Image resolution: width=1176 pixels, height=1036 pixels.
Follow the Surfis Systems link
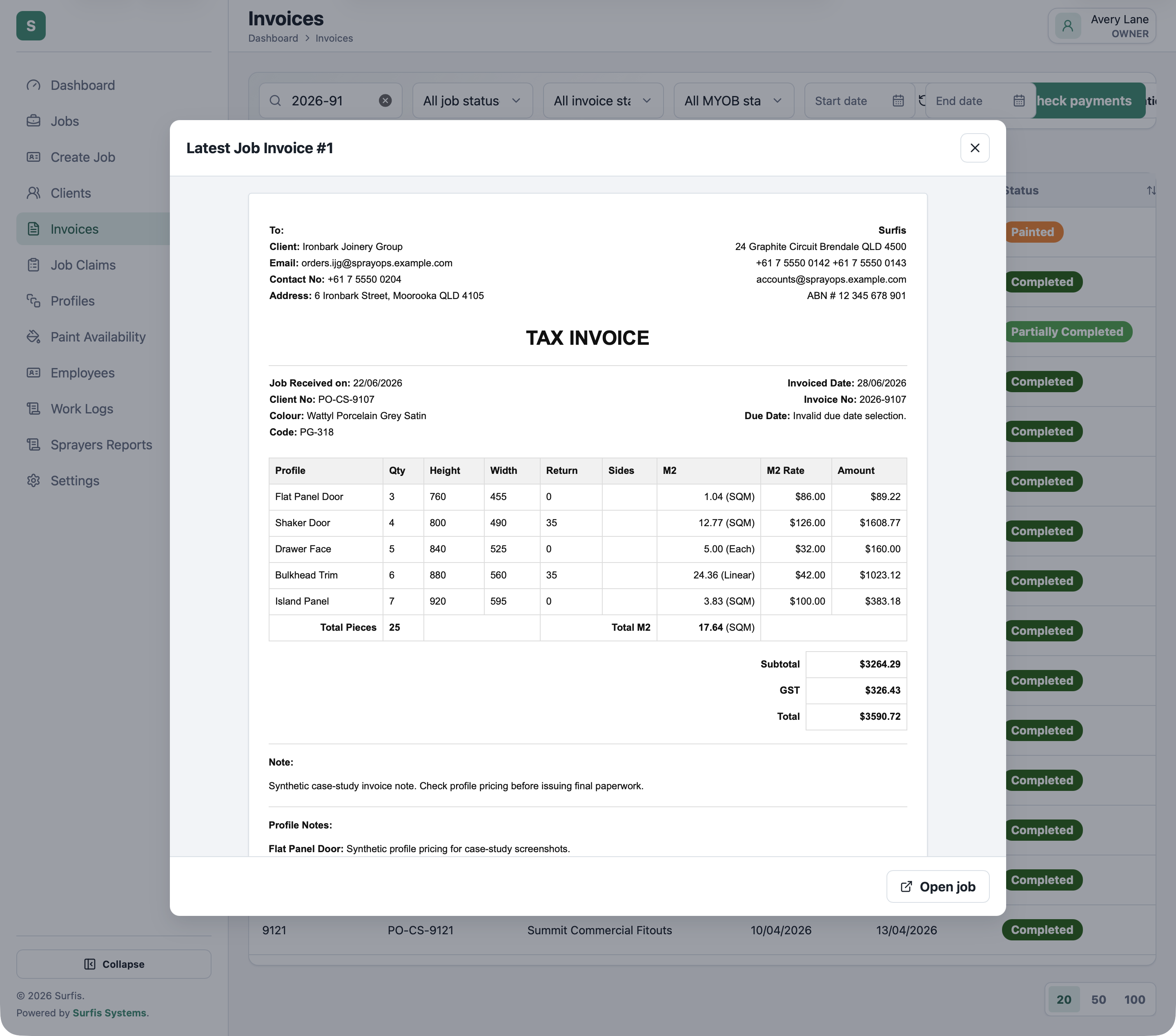click(x=109, y=1013)
